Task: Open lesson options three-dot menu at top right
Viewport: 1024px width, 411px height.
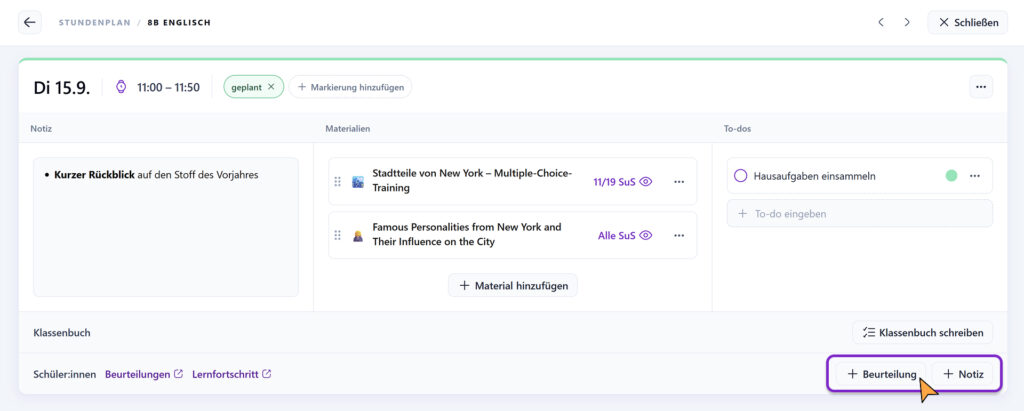Action: 981,87
